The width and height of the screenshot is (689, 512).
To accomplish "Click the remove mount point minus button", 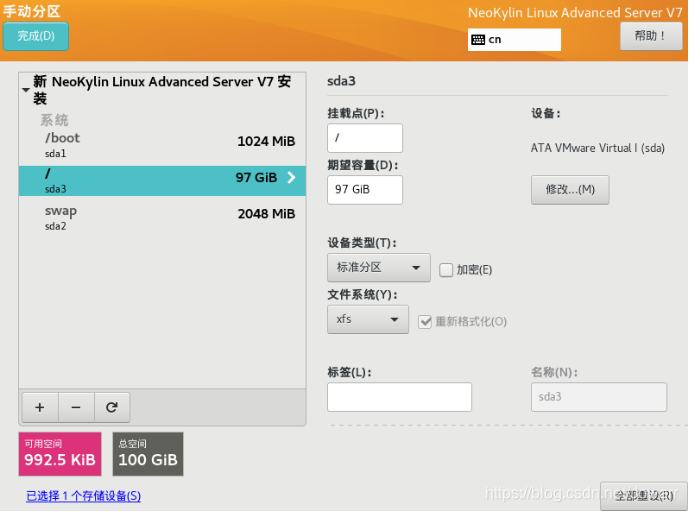I will coord(76,407).
